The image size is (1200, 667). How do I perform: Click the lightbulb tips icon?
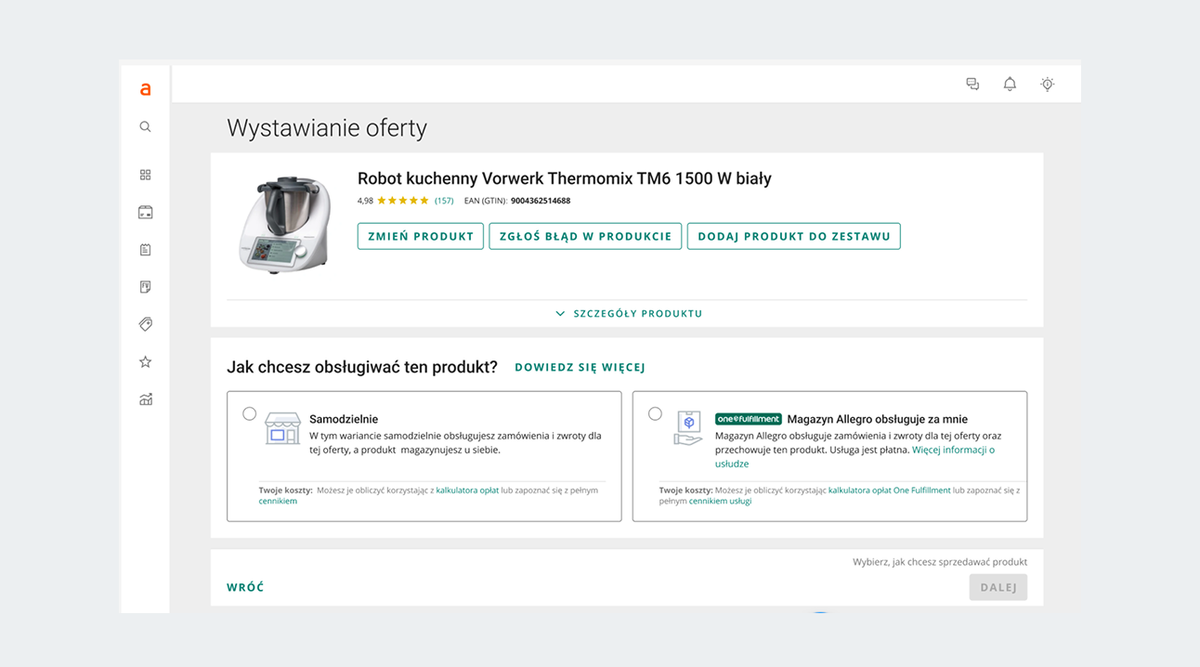tap(1047, 84)
